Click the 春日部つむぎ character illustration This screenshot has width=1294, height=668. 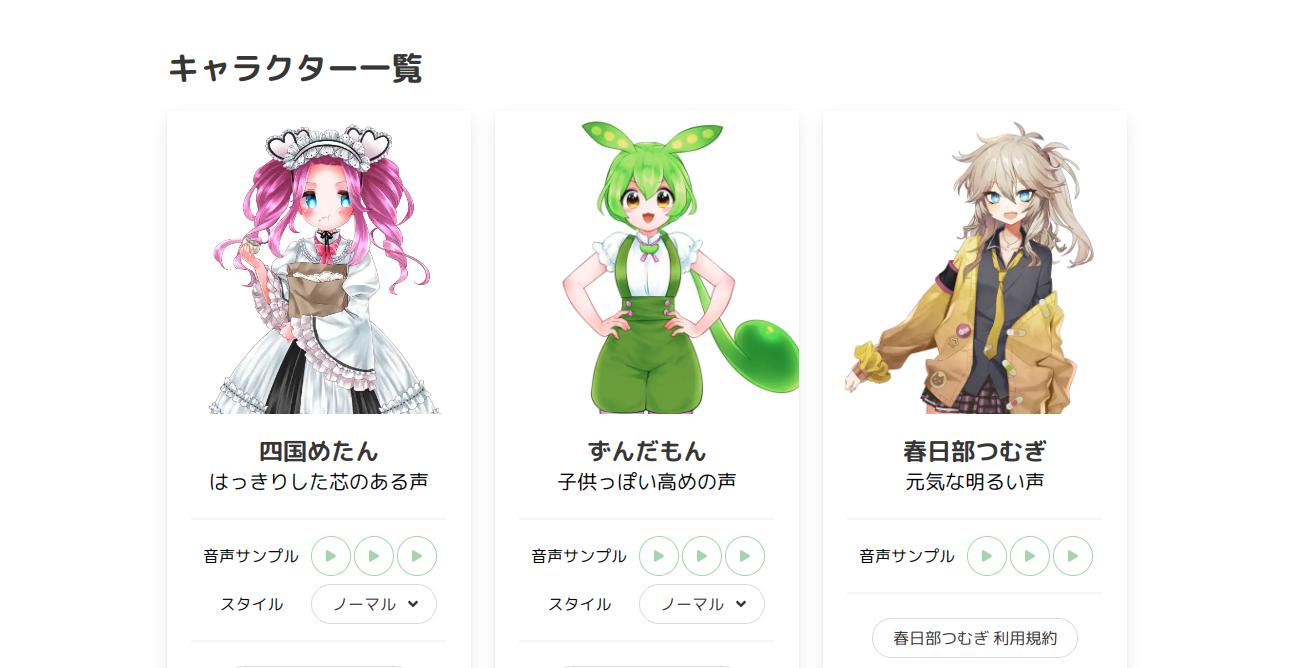point(975,268)
